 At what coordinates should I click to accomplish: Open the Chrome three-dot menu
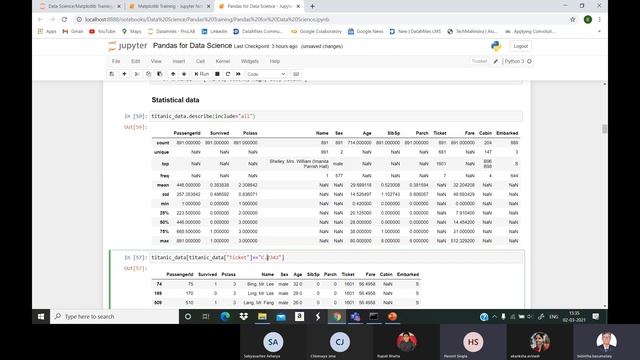(600, 19)
